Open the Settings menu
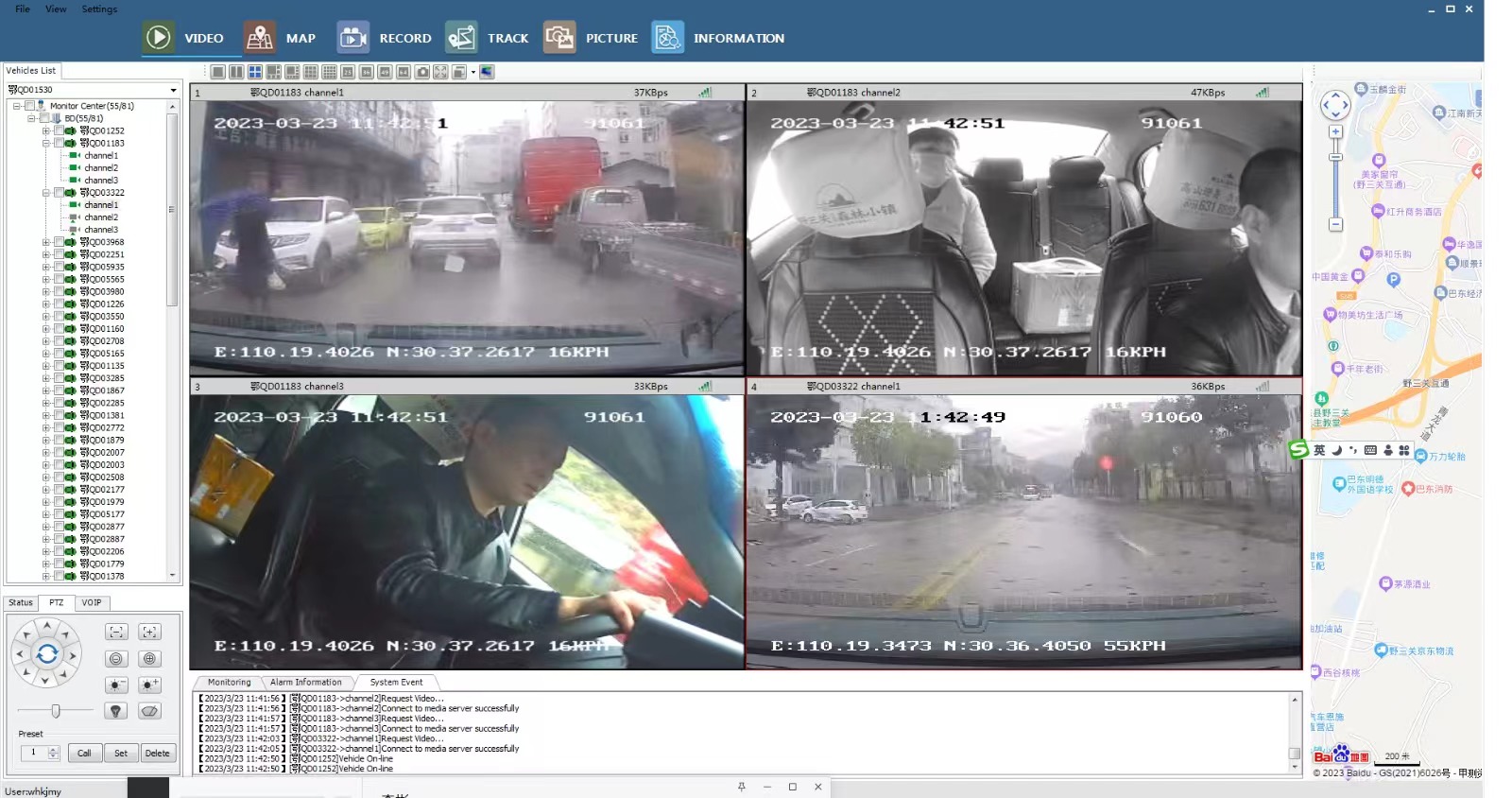Image resolution: width=1512 pixels, height=798 pixels. coord(99,9)
